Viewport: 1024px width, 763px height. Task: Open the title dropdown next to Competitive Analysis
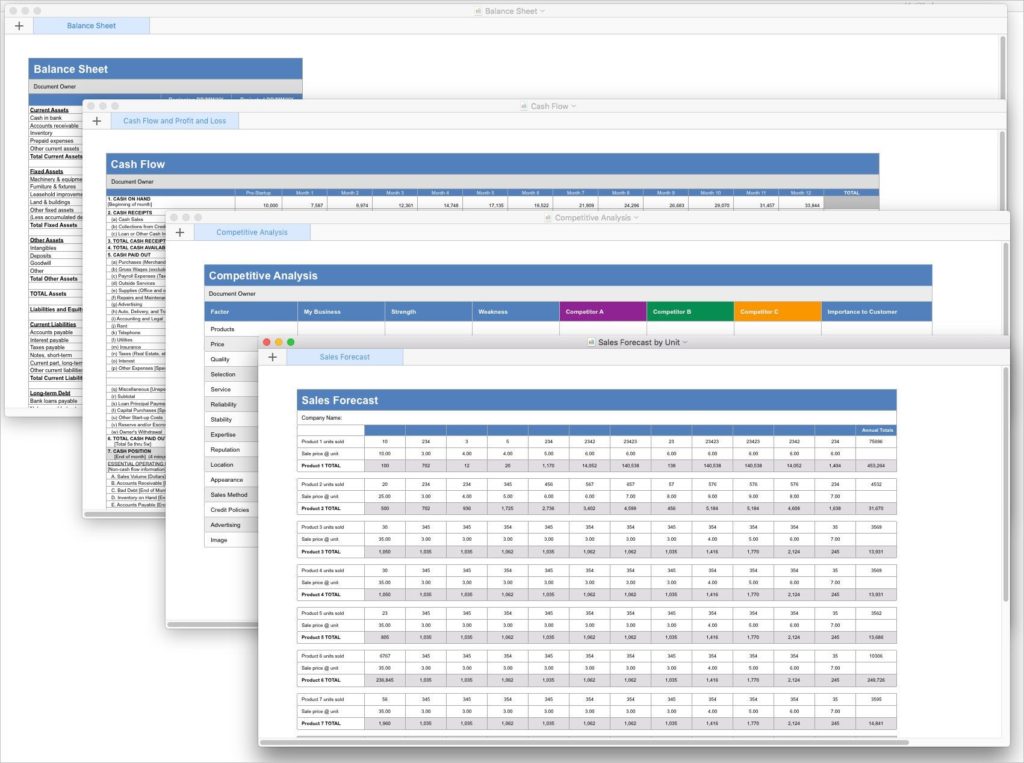coord(637,217)
